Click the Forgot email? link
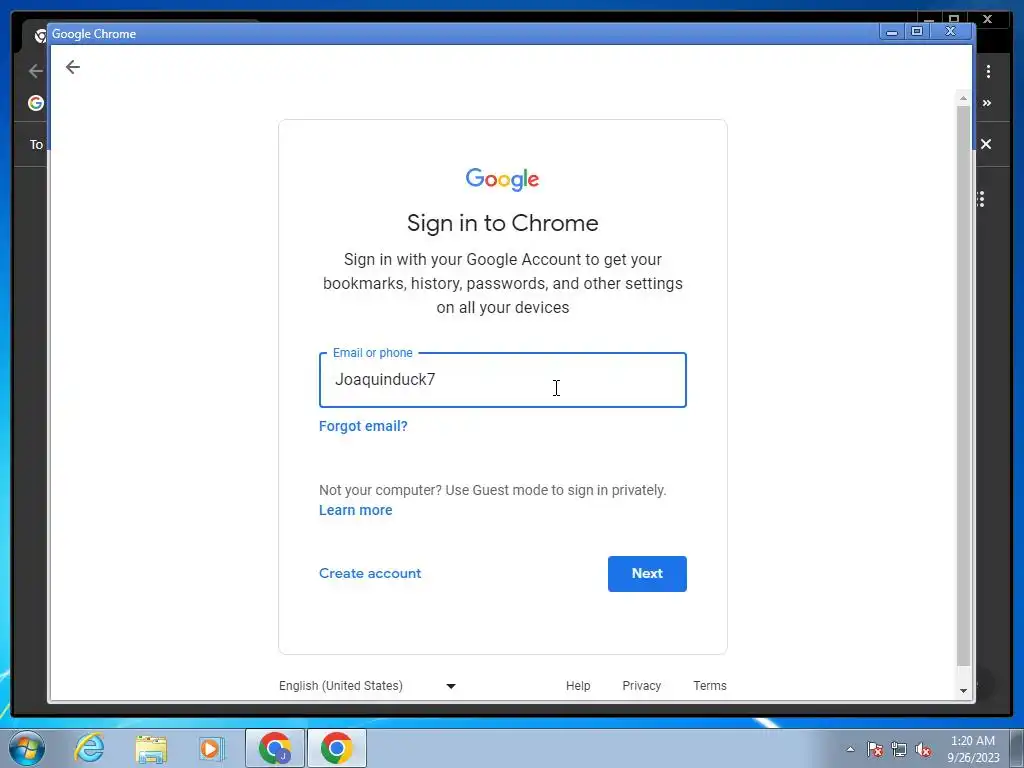Image resolution: width=1024 pixels, height=768 pixels. click(x=363, y=426)
